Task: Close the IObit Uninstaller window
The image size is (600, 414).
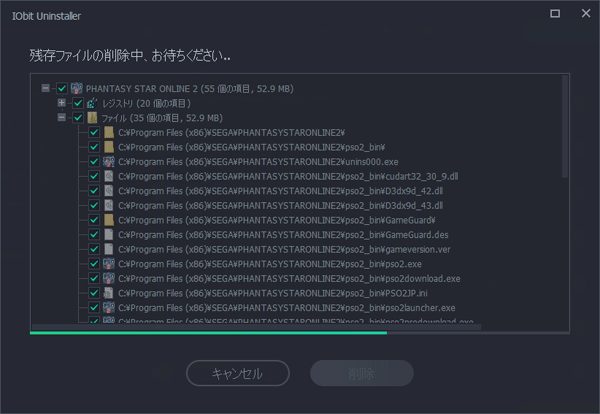Action: click(586, 13)
